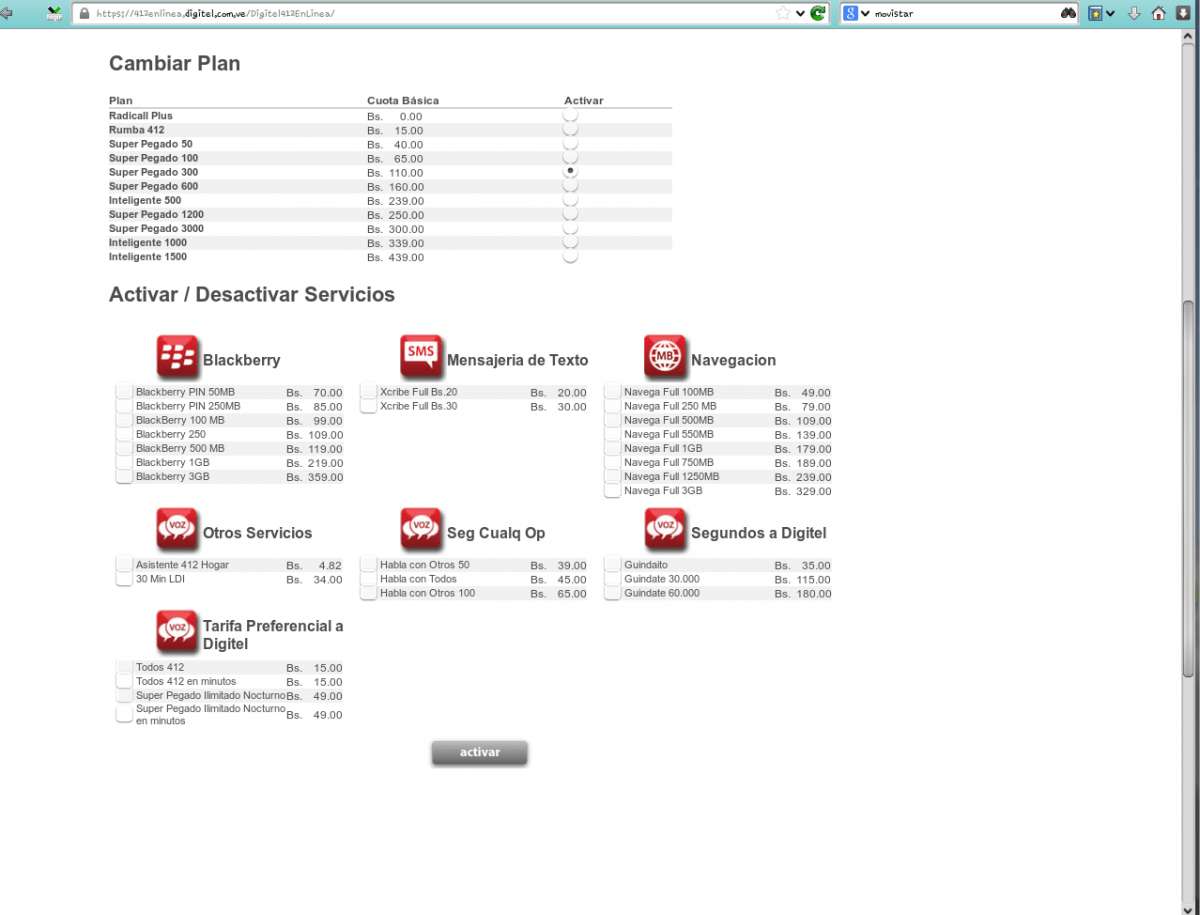Click the padlock site security icon
1200x915 pixels.
pyautogui.click(x=84, y=14)
